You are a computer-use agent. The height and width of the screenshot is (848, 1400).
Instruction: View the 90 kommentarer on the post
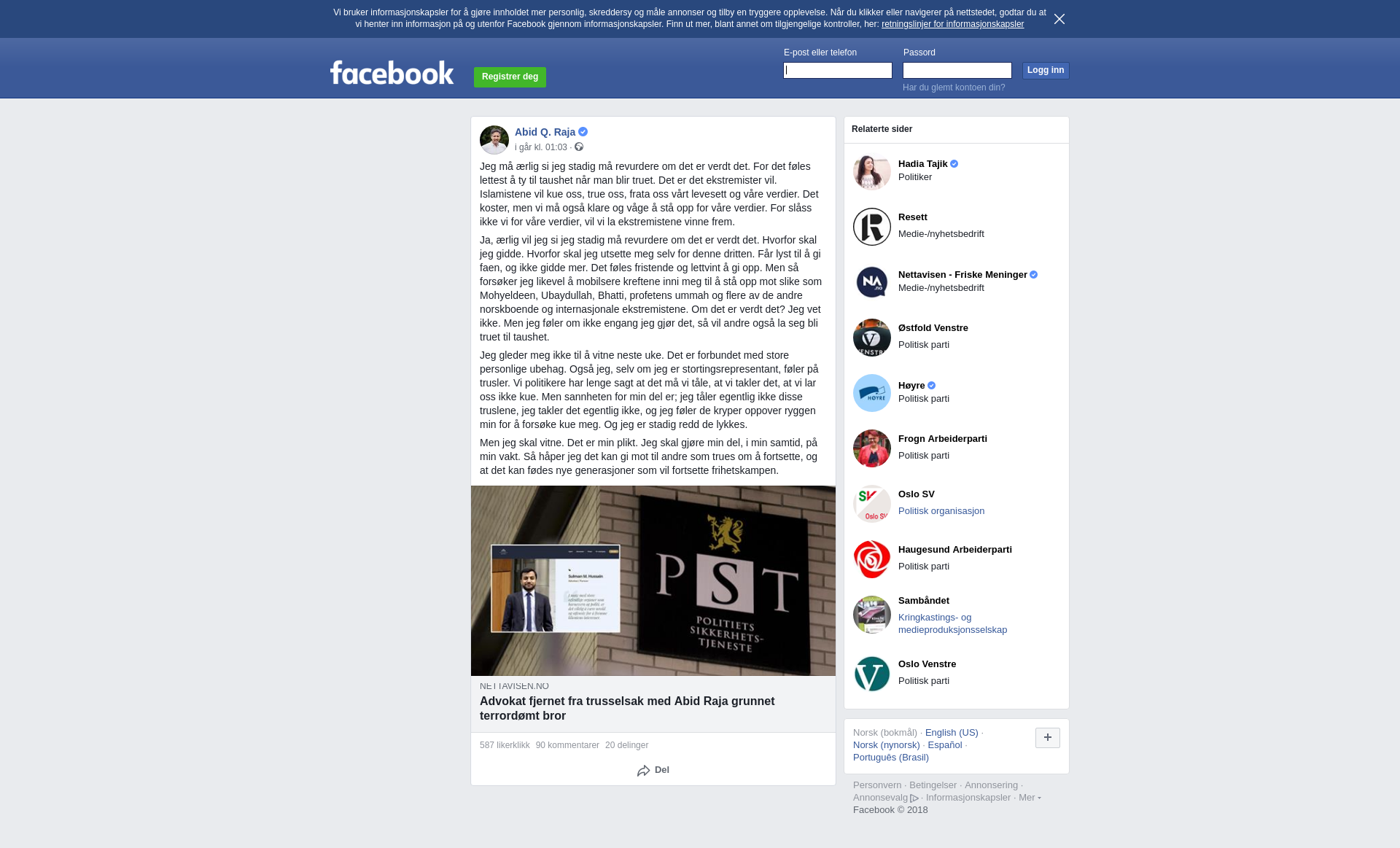(x=567, y=745)
